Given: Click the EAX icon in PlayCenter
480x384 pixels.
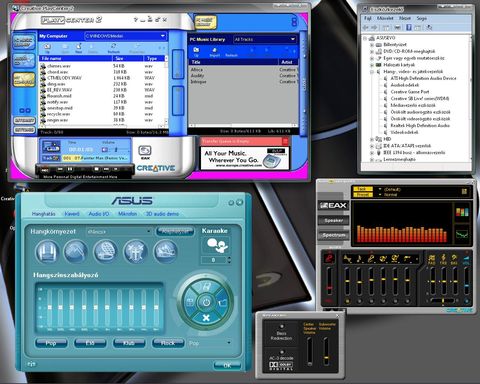Looking at the screenshot, I should point(145,152).
